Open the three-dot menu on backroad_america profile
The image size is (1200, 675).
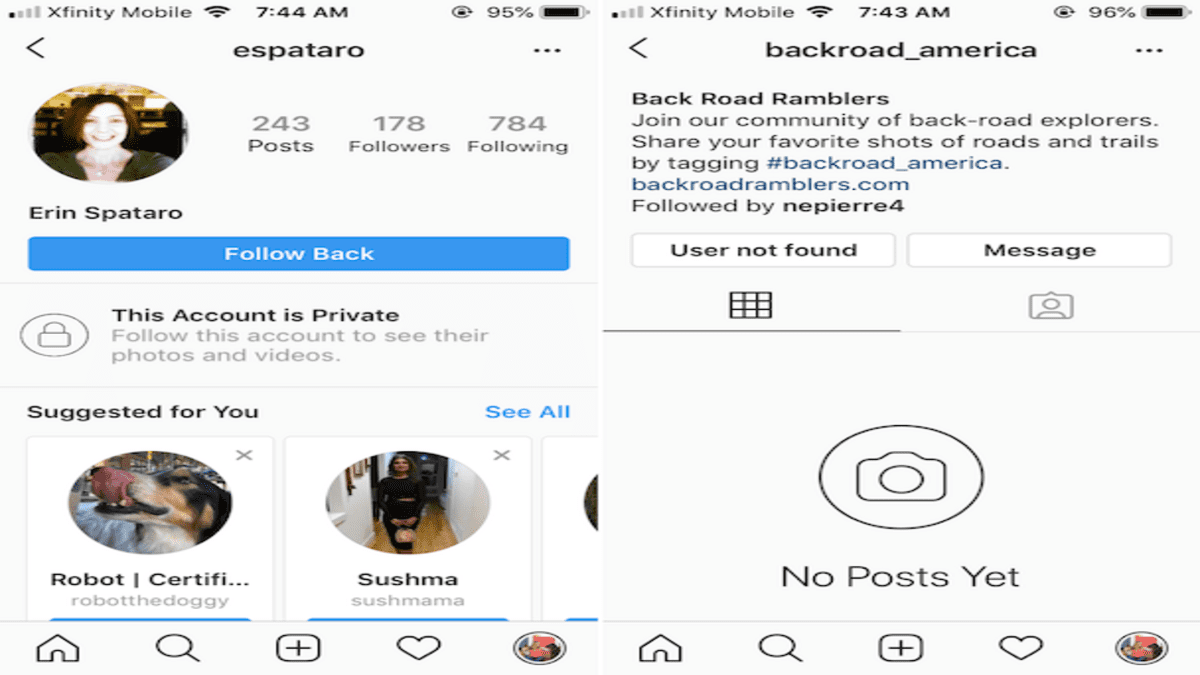coord(1149,50)
